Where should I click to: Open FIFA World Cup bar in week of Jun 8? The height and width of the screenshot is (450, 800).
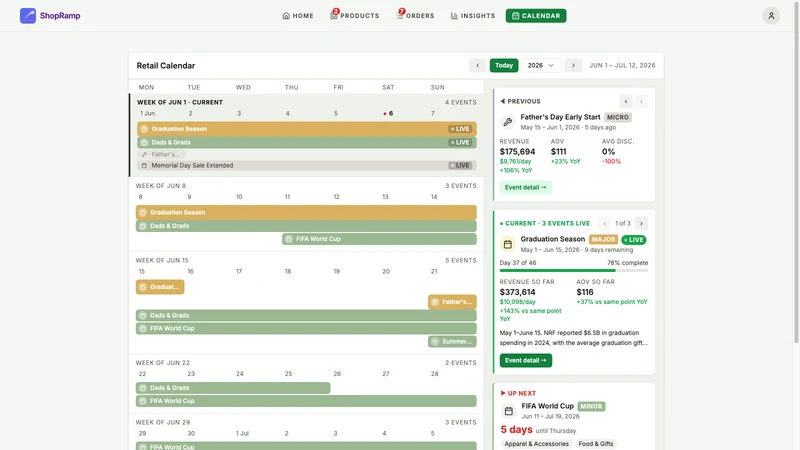[x=379, y=239]
